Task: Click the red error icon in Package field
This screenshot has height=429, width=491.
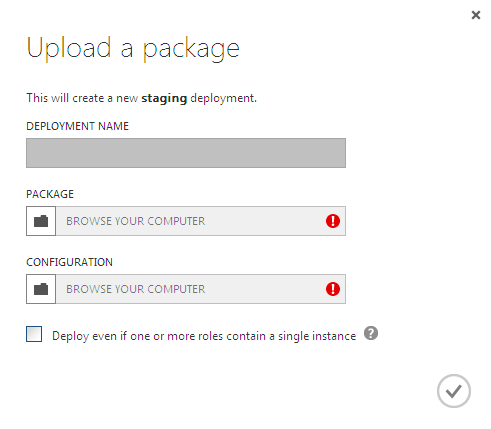Action: [x=333, y=221]
